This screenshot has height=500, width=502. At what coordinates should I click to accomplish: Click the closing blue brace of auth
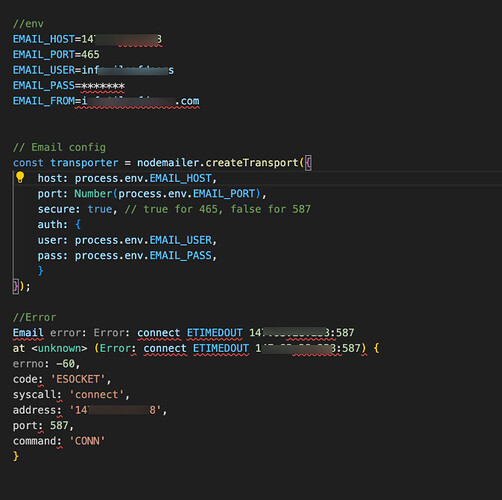41,270
